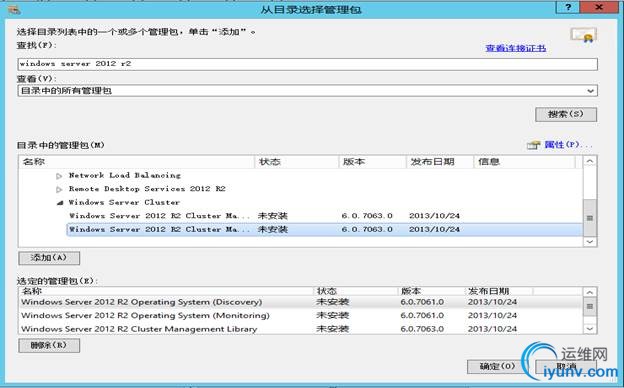Click selected packs 发布日期 column header
This screenshot has height=388, width=624.
499,291
